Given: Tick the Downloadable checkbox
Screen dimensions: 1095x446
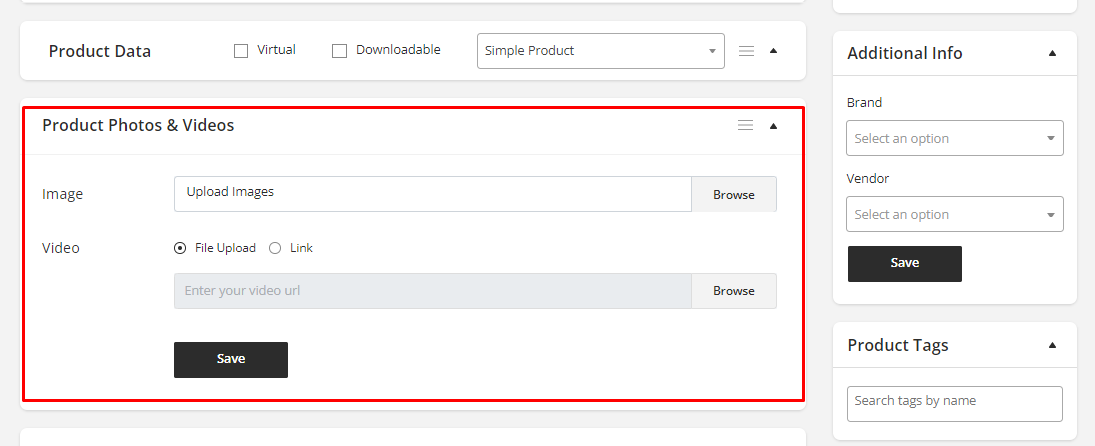Looking at the screenshot, I should pyautogui.click(x=339, y=51).
